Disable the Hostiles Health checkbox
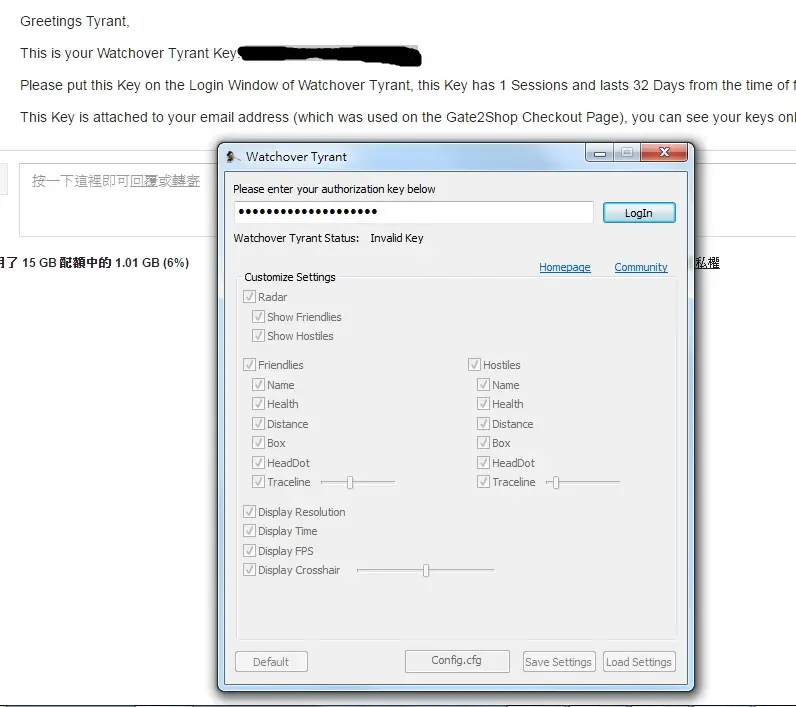The width and height of the screenshot is (796, 707). coord(484,404)
